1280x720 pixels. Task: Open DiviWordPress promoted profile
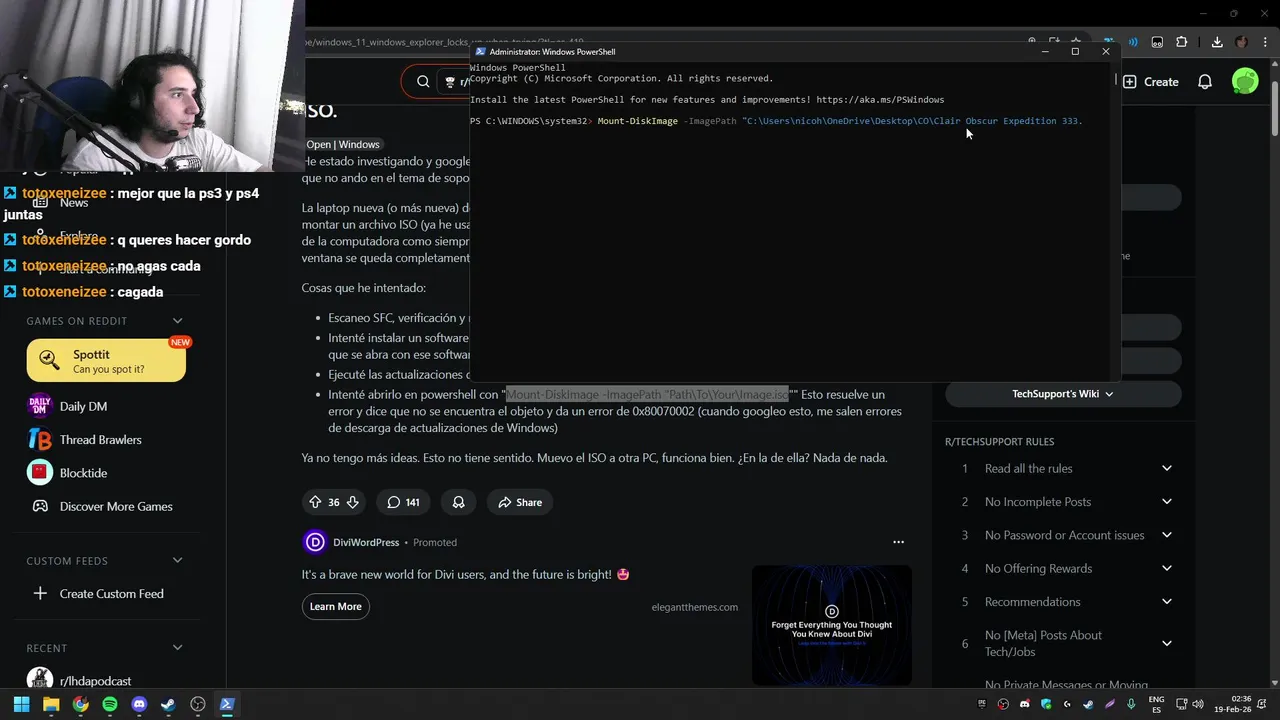click(x=366, y=542)
